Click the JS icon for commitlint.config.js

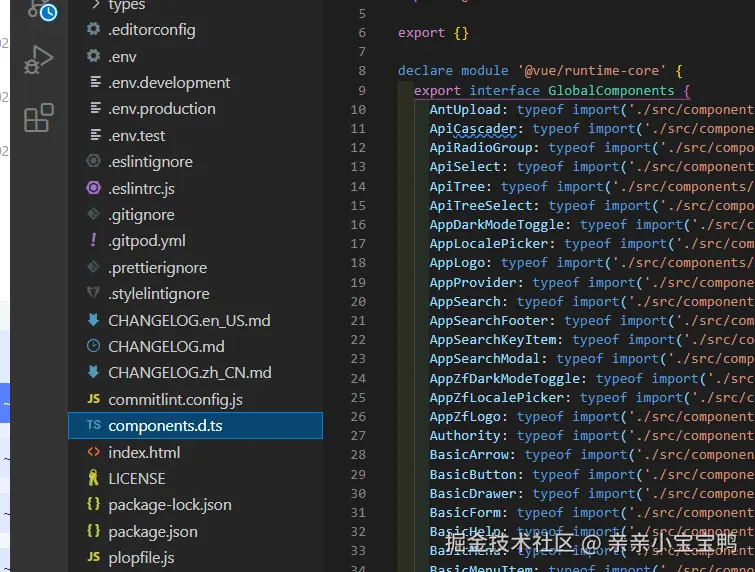pos(94,399)
